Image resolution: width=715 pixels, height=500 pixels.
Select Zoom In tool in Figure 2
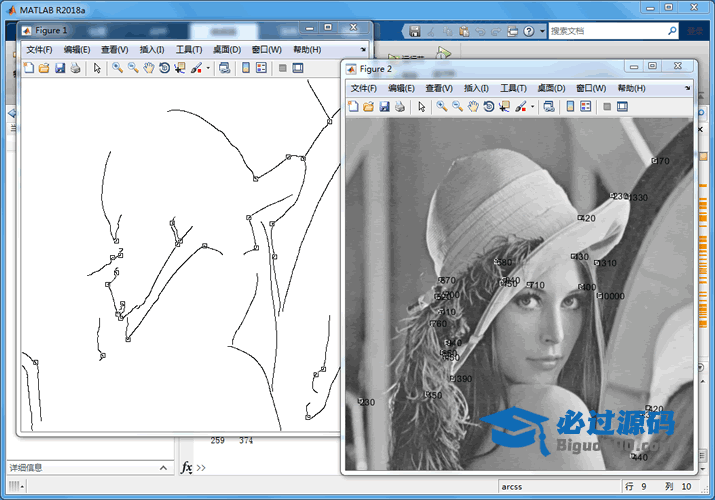coord(442,107)
